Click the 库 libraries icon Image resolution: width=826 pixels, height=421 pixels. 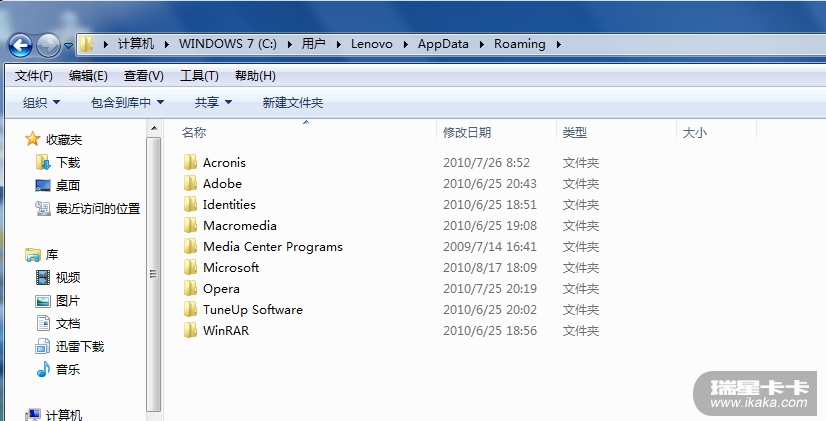(33, 255)
